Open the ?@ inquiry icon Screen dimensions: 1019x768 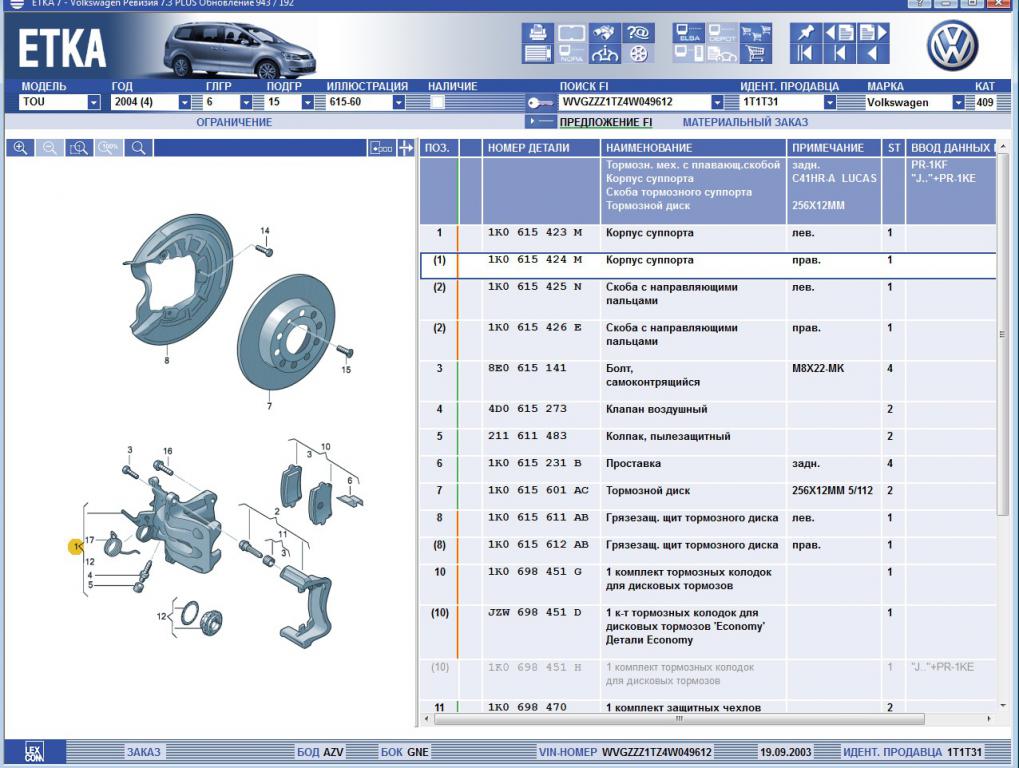click(x=639, y=32)
